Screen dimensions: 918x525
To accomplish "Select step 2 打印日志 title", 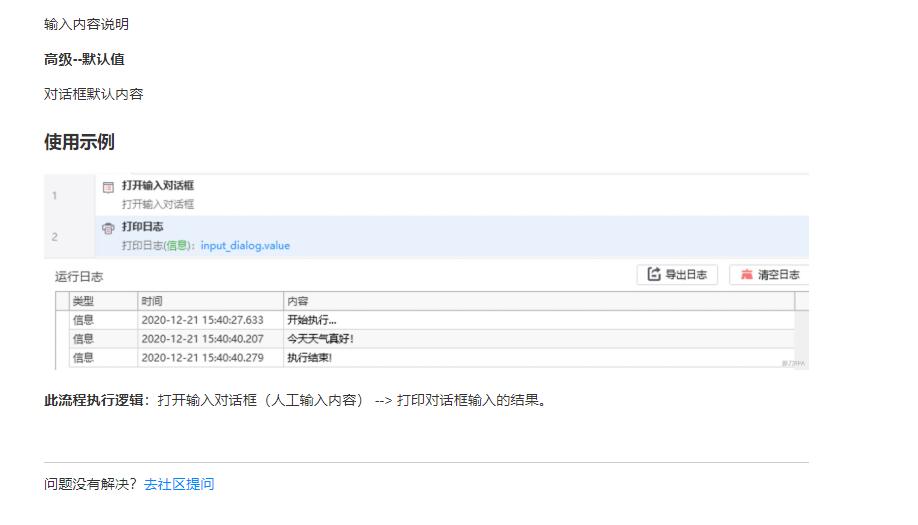I will pyautogui.click(x=142, y=227).
